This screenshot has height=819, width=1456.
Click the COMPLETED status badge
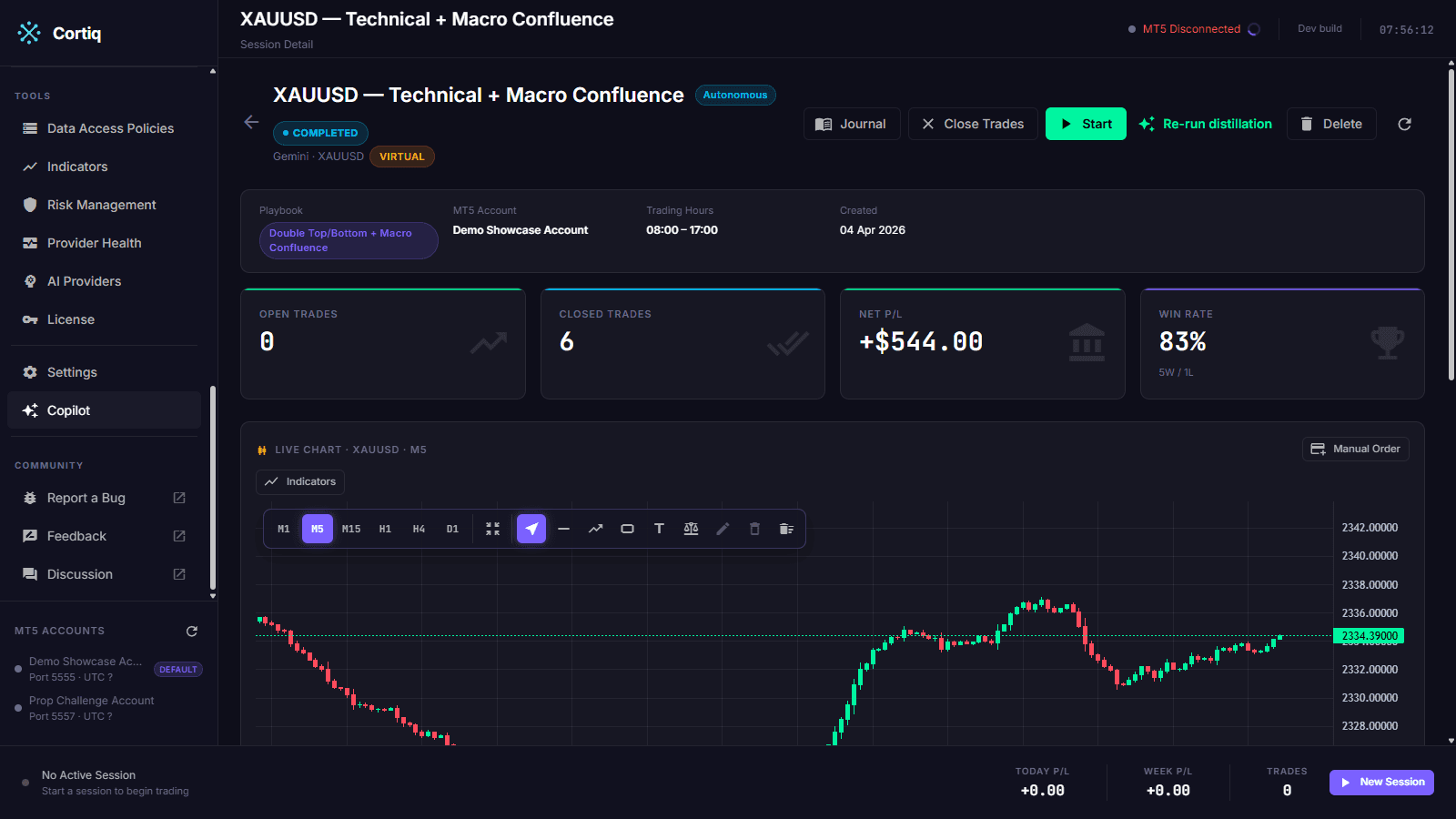320,133
